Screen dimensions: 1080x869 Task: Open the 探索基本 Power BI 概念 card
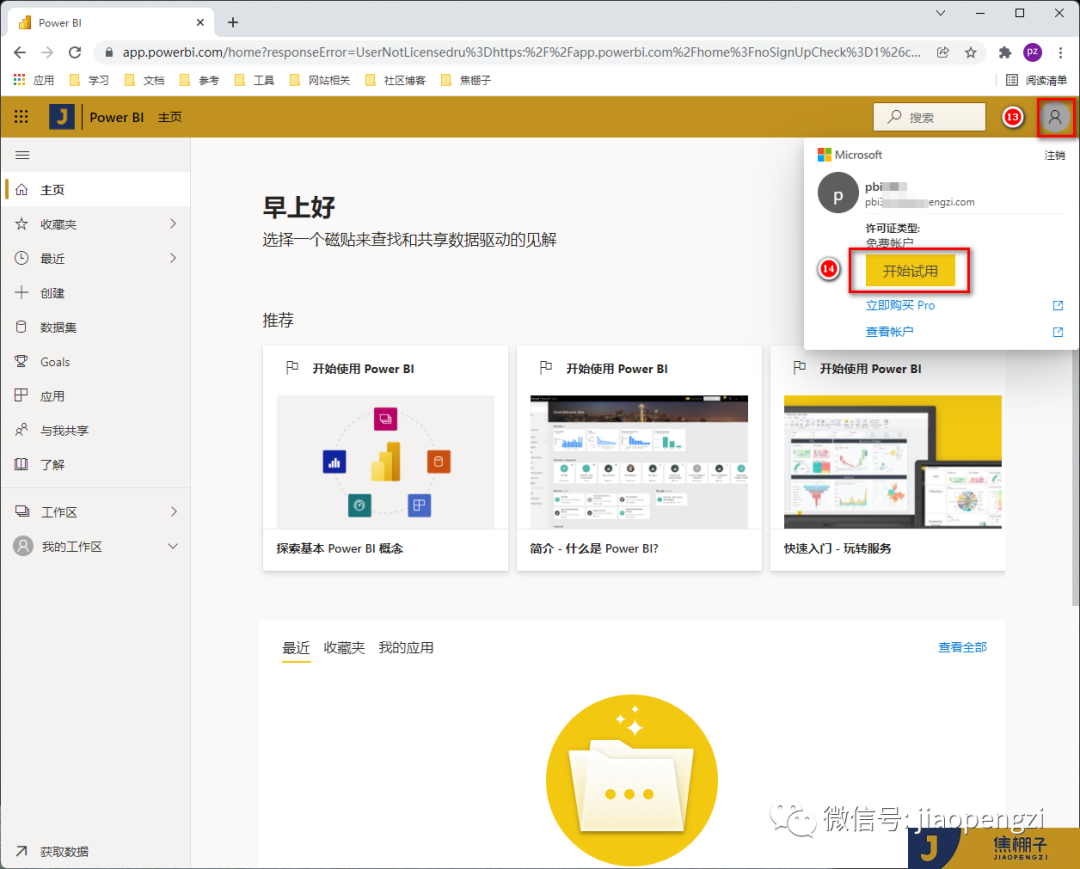point(385,458)
